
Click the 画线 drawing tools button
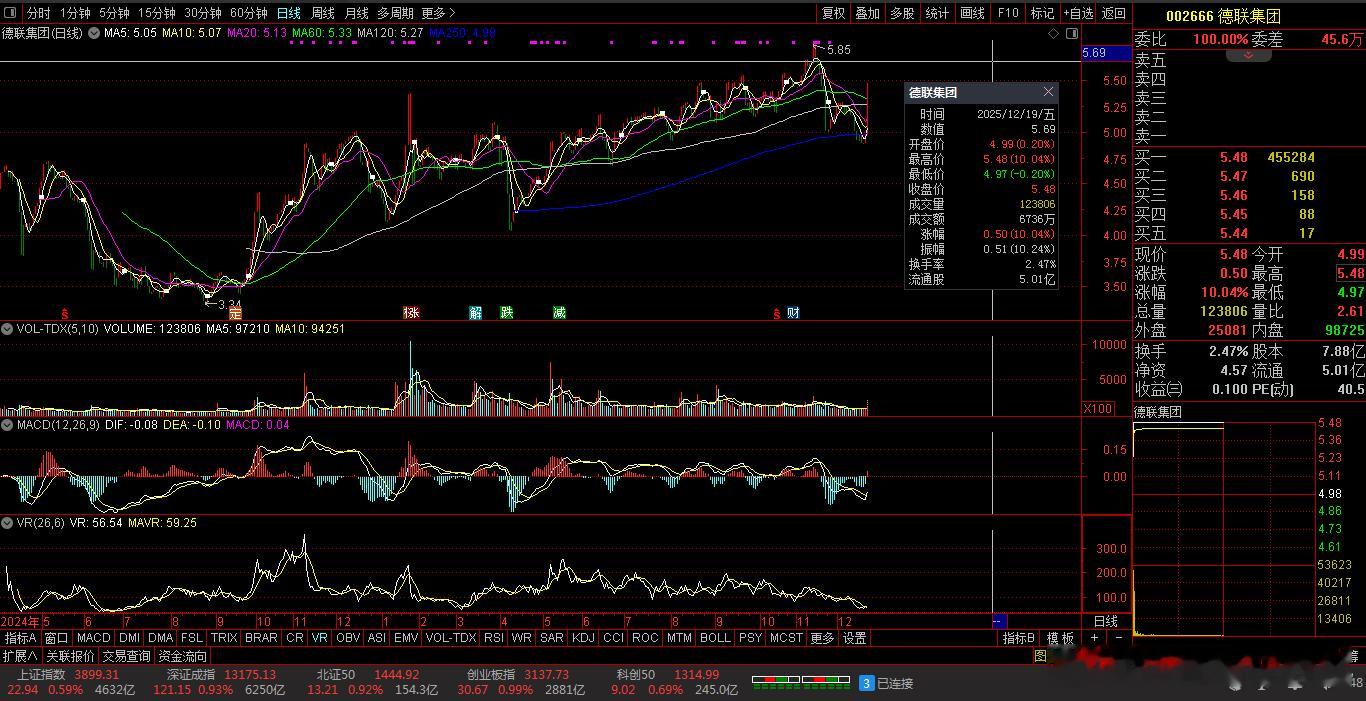972,13
